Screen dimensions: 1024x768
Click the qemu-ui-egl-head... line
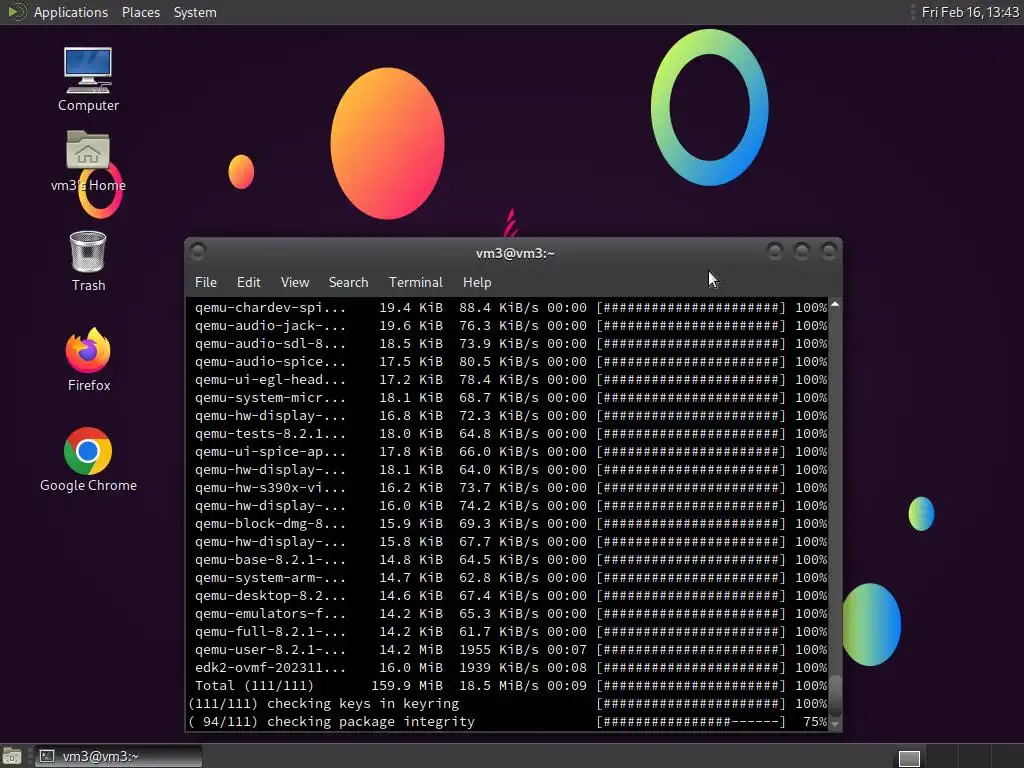(511, 379)
